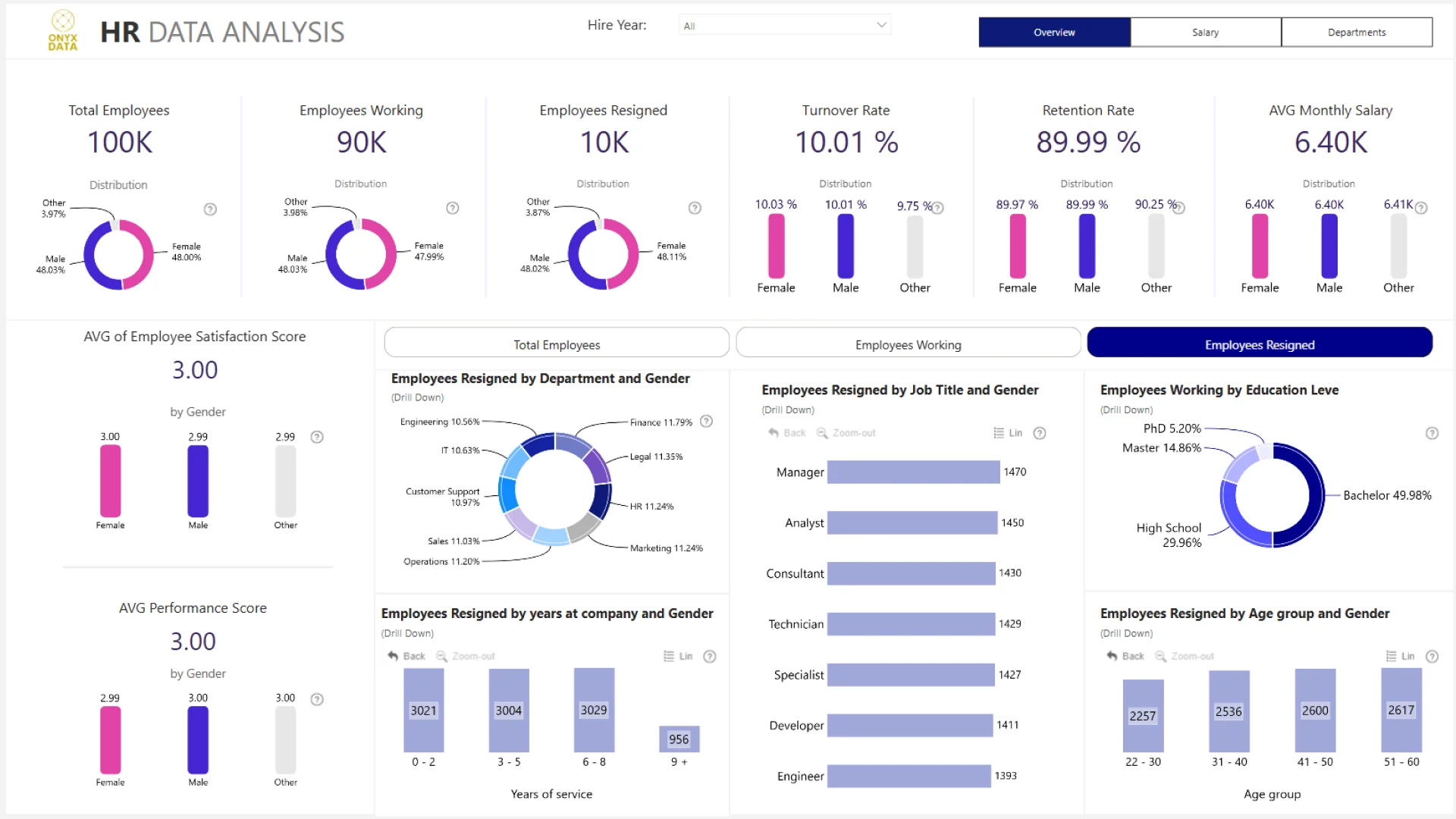Open help icon for Satisfaction Score by Gender

click(317, 437)
